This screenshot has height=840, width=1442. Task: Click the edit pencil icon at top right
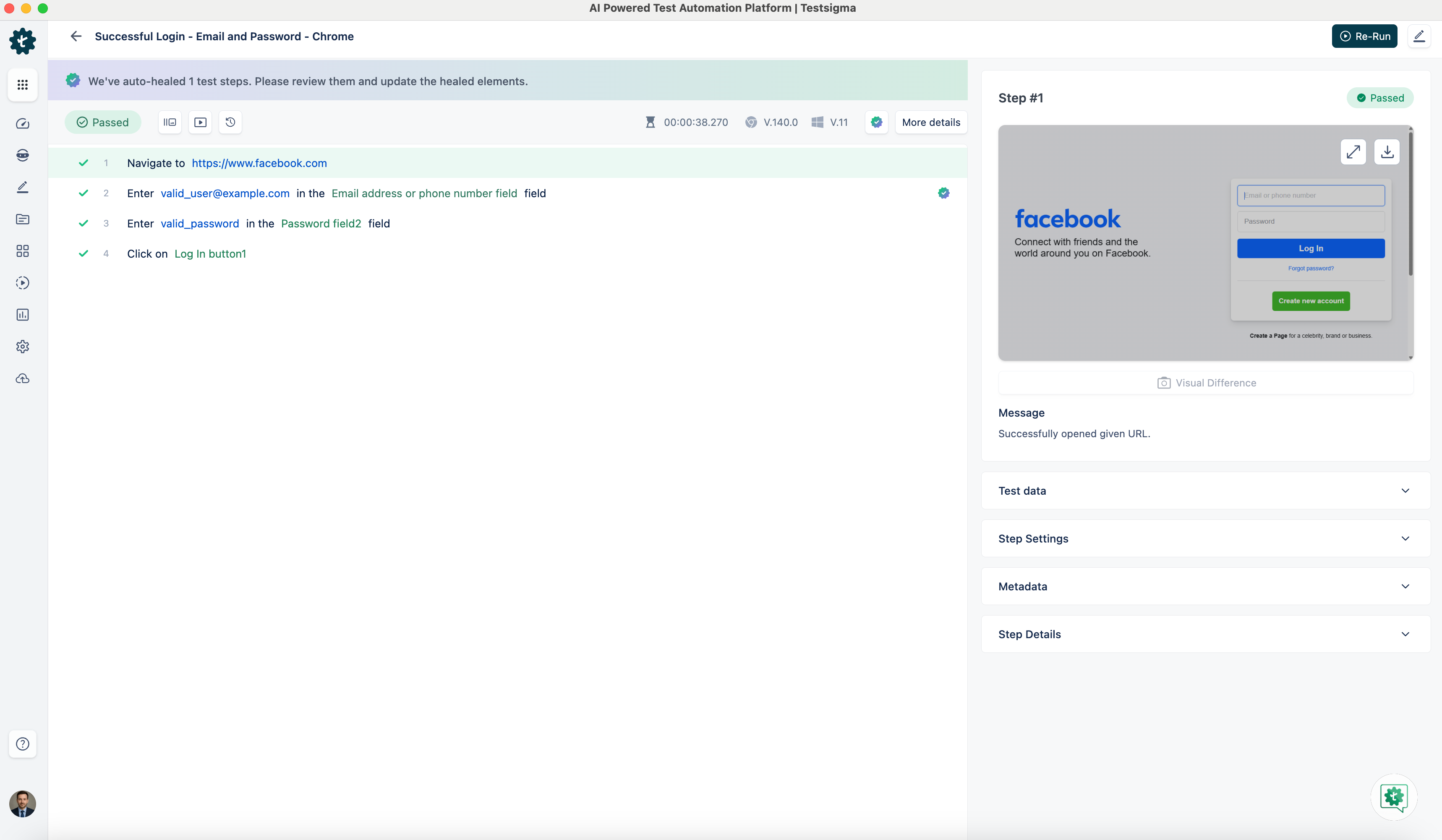click(x=1418, y=36)
